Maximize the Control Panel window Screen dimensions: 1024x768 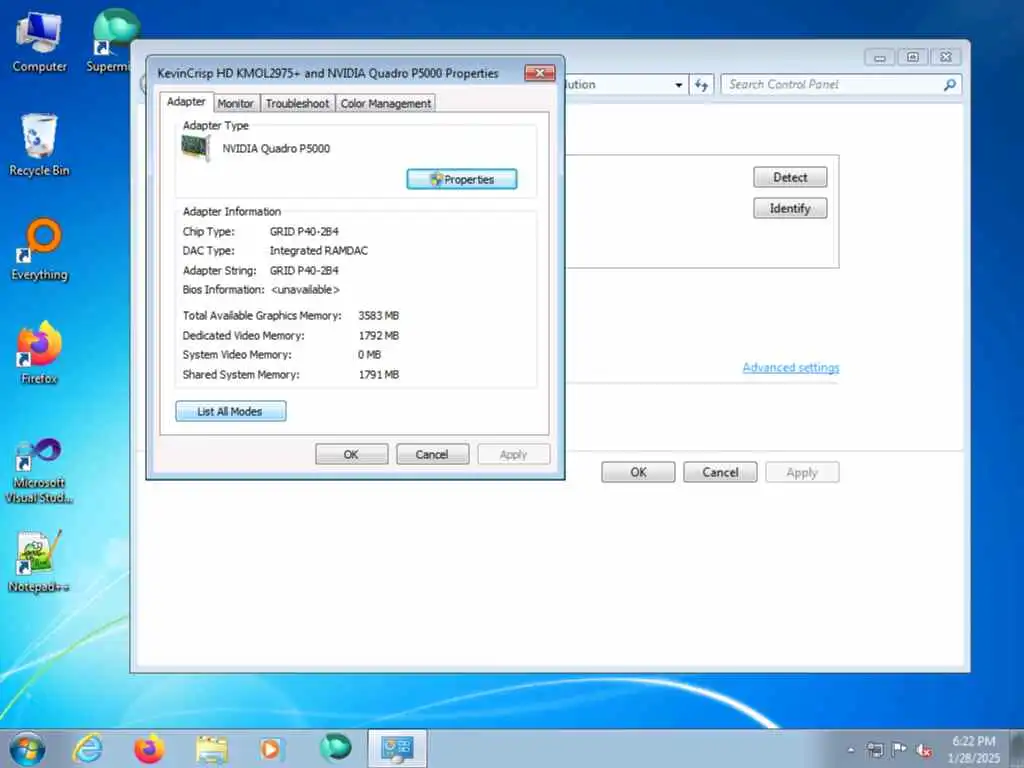[913, 57]
